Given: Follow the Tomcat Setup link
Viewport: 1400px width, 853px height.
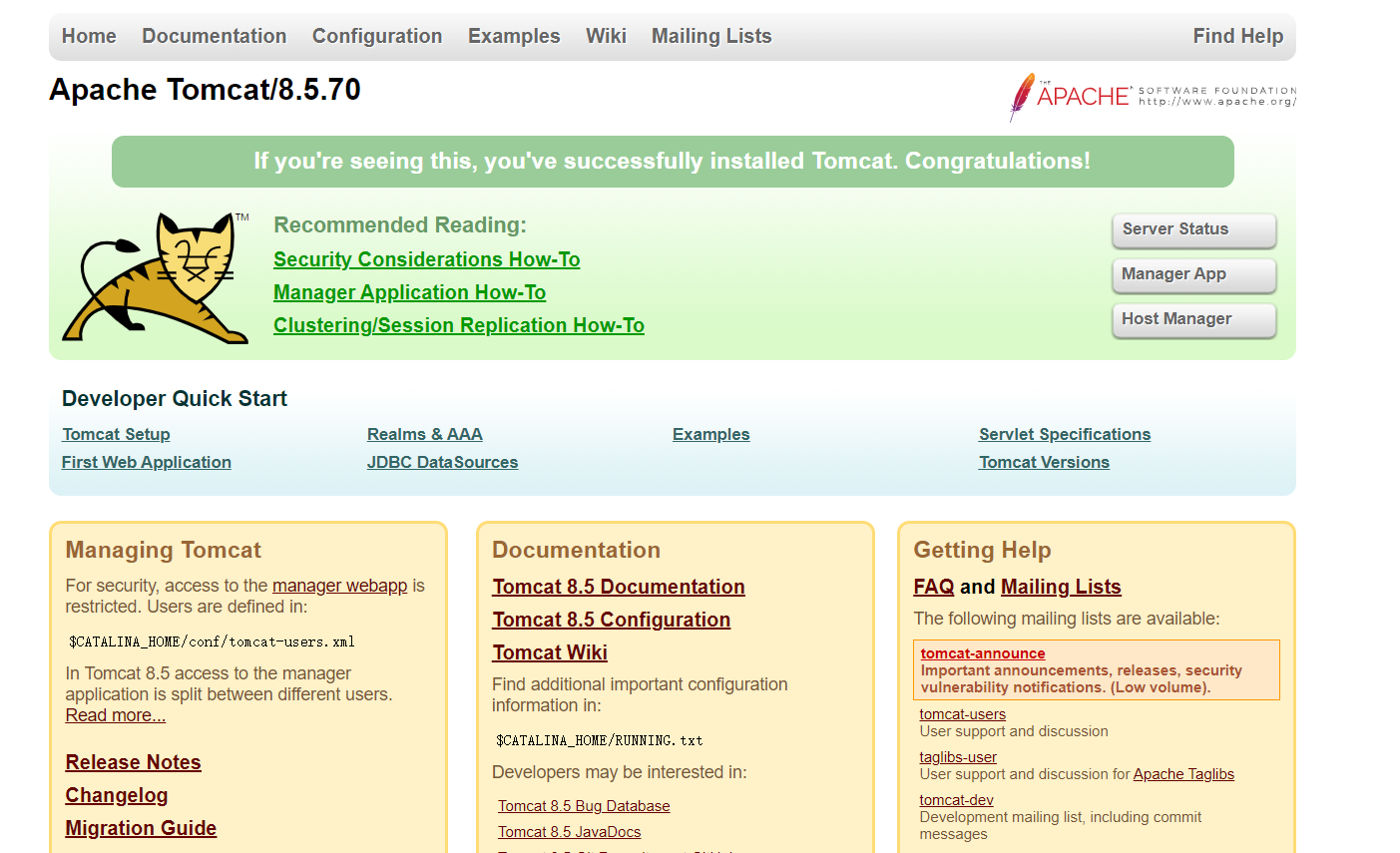Looking at the screenshot, I should tap(116, 434).
